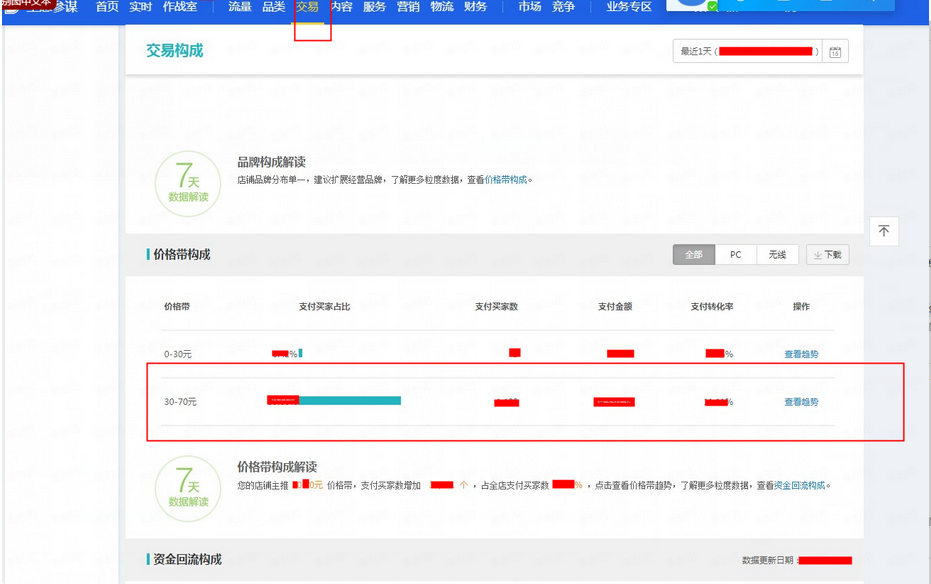The image size is (931, 584).
Task: Click the back-to-top arrow icon
Action: click(x=883, y=231)
